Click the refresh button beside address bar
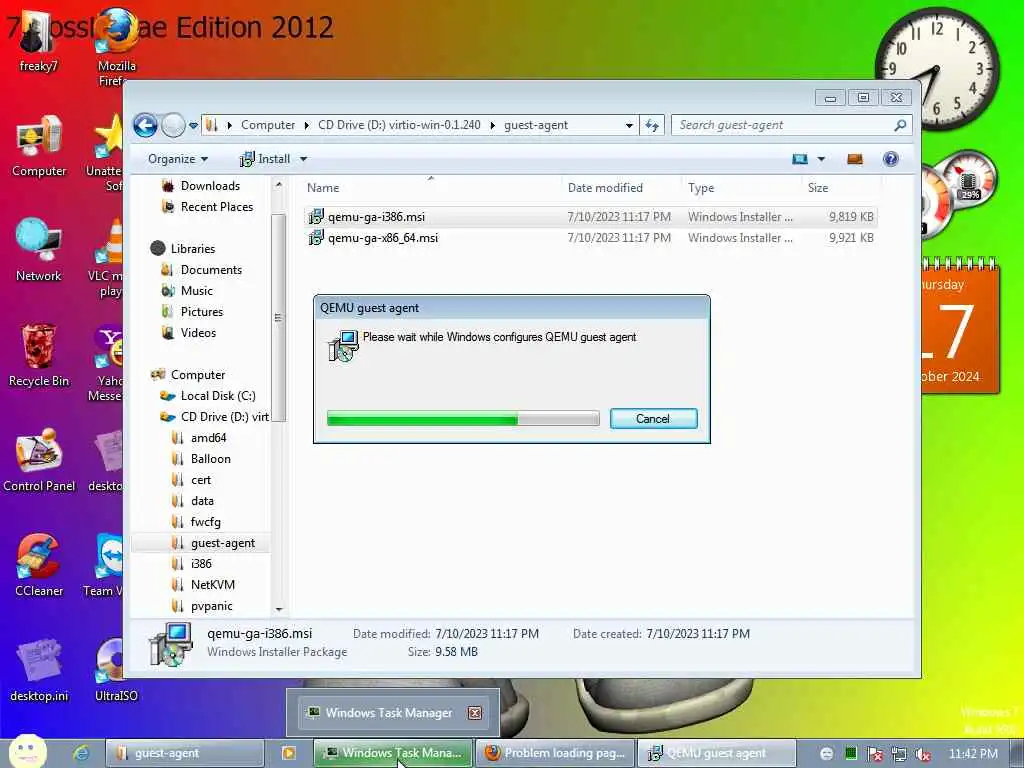 (652, 125)
